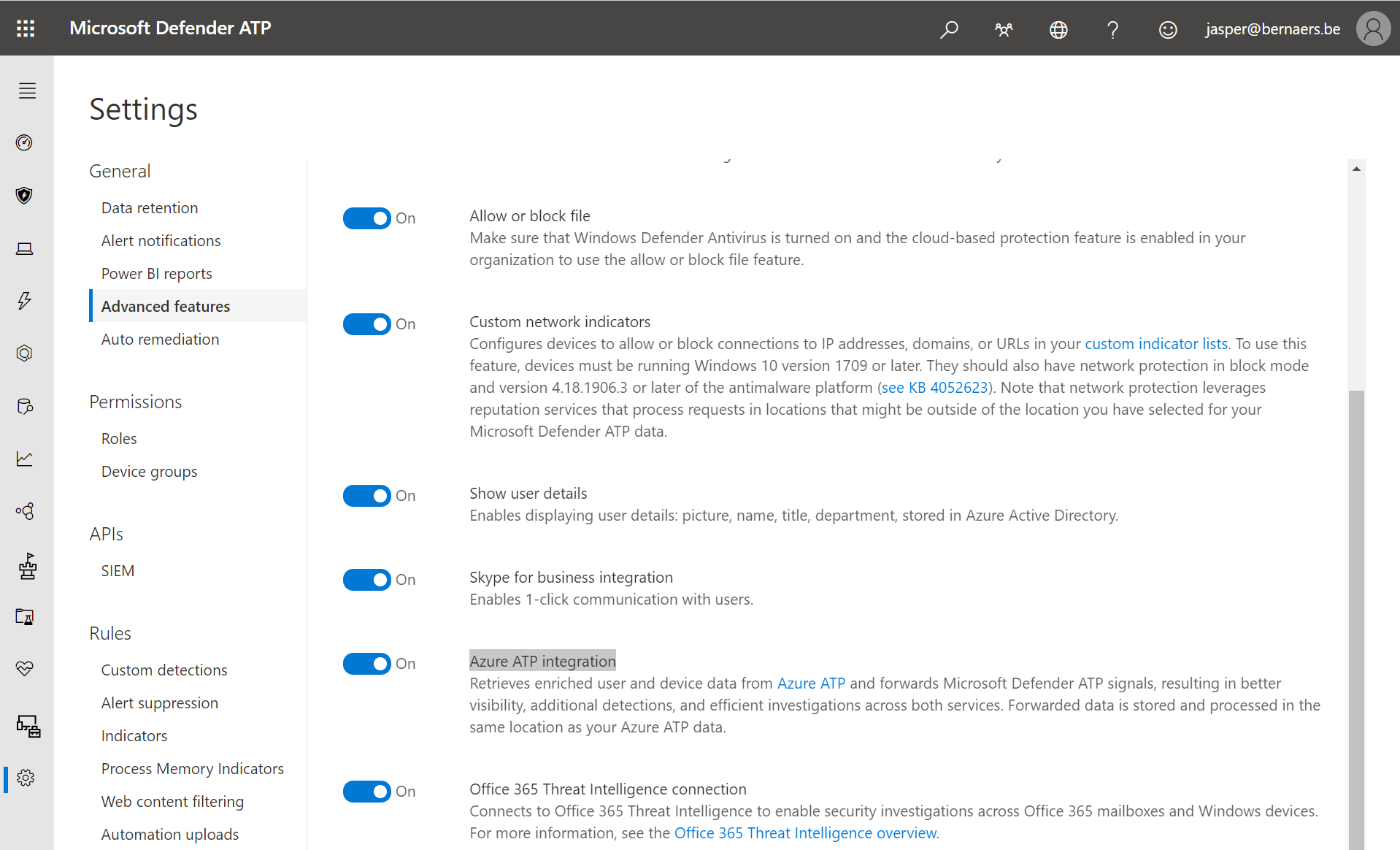Toggle off Azure ATP integration
Viewport: 1400px width, 850px height.
click(366, 663)
